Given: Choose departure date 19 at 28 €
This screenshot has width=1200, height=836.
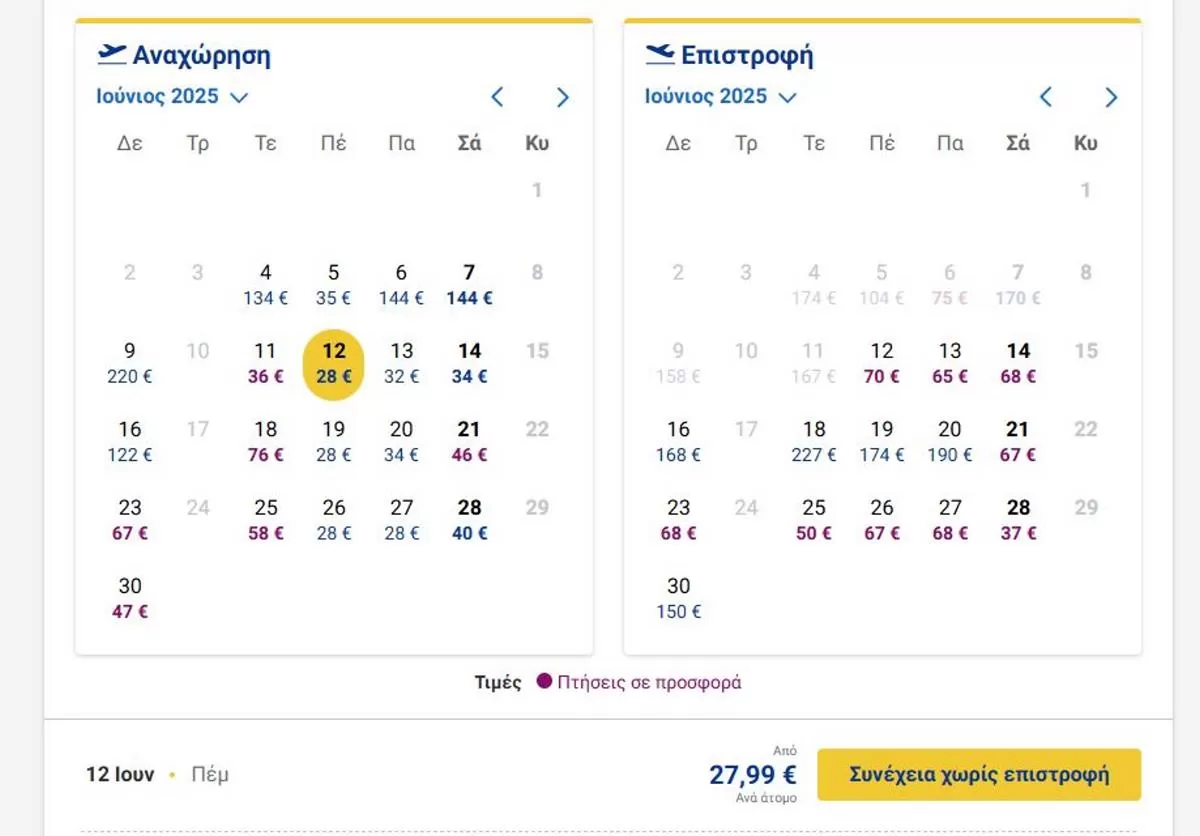Looking at the screenshot, I should pyautogui.click(x=333, y=441).
